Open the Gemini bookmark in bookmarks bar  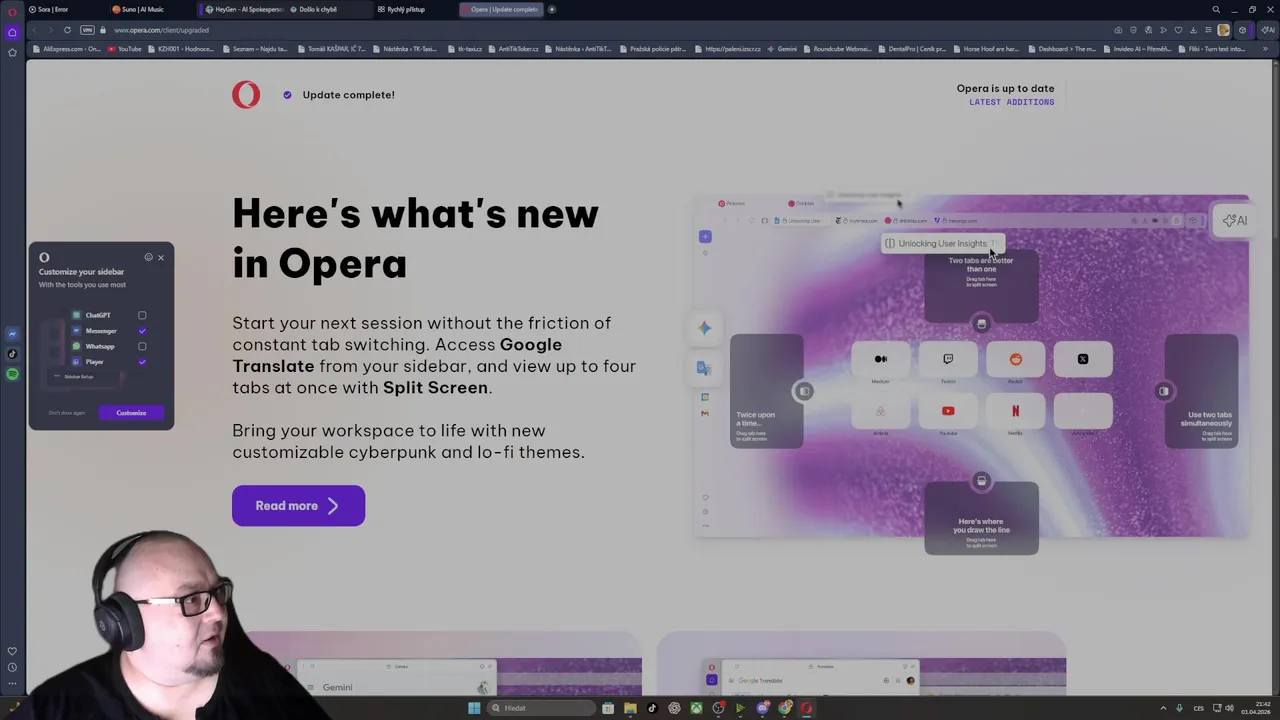click(x=782, y=49)
